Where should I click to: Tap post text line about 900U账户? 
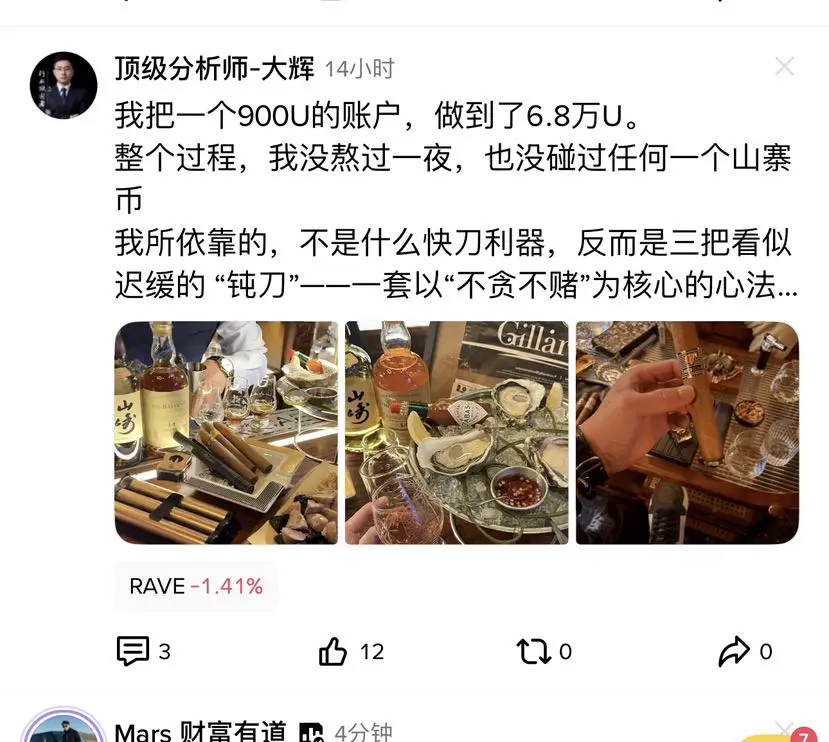(377, 115)
